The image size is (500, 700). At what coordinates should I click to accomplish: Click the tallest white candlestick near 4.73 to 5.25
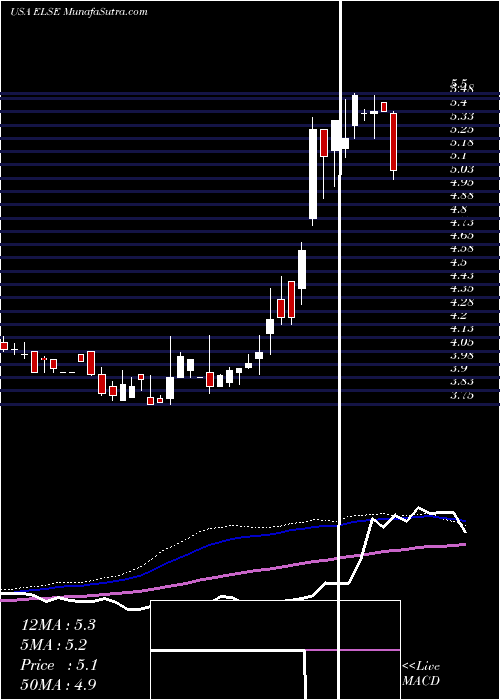coord(313,174)
